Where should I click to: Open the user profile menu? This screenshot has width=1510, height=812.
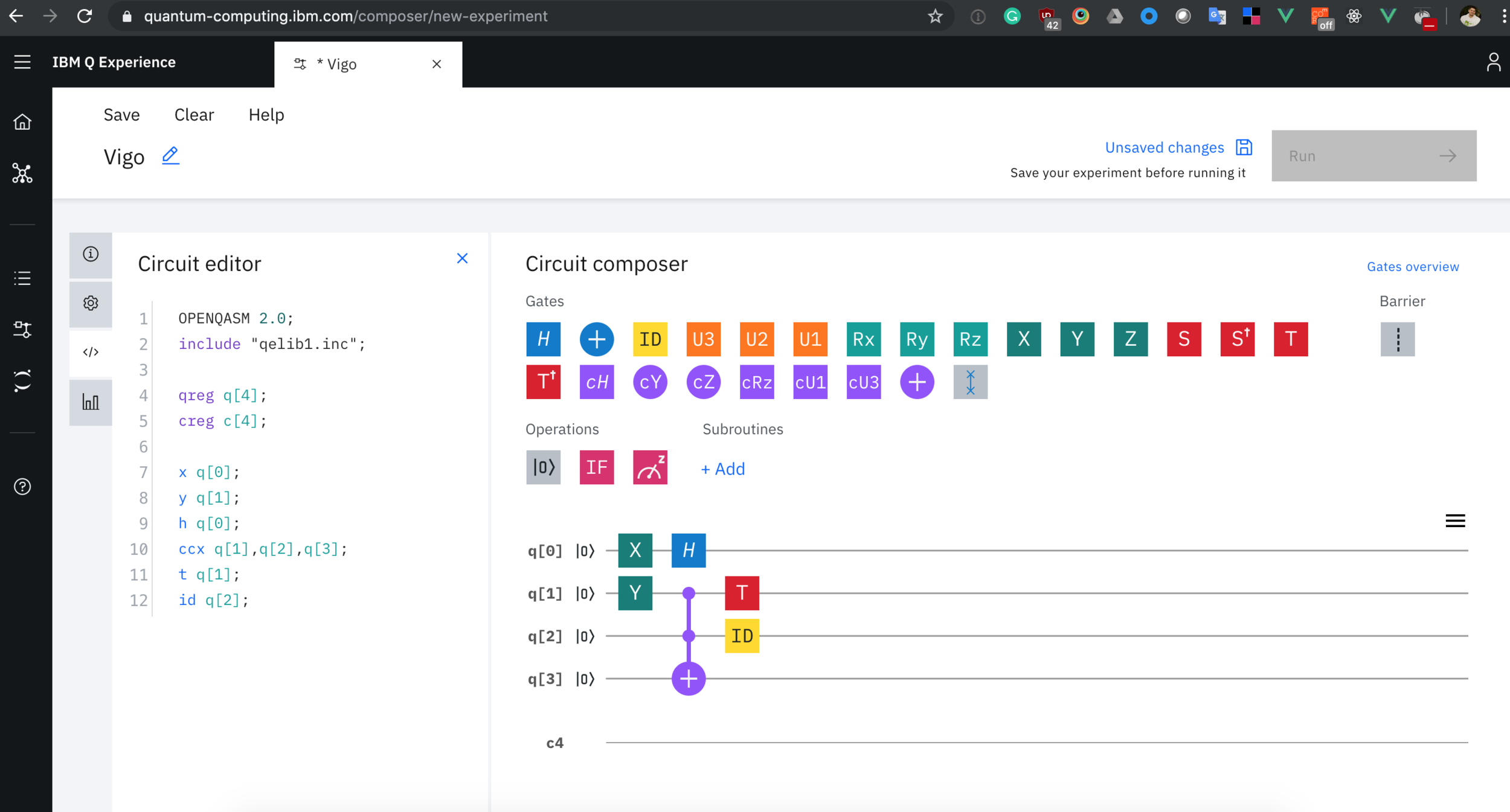tap(1493, 62)
